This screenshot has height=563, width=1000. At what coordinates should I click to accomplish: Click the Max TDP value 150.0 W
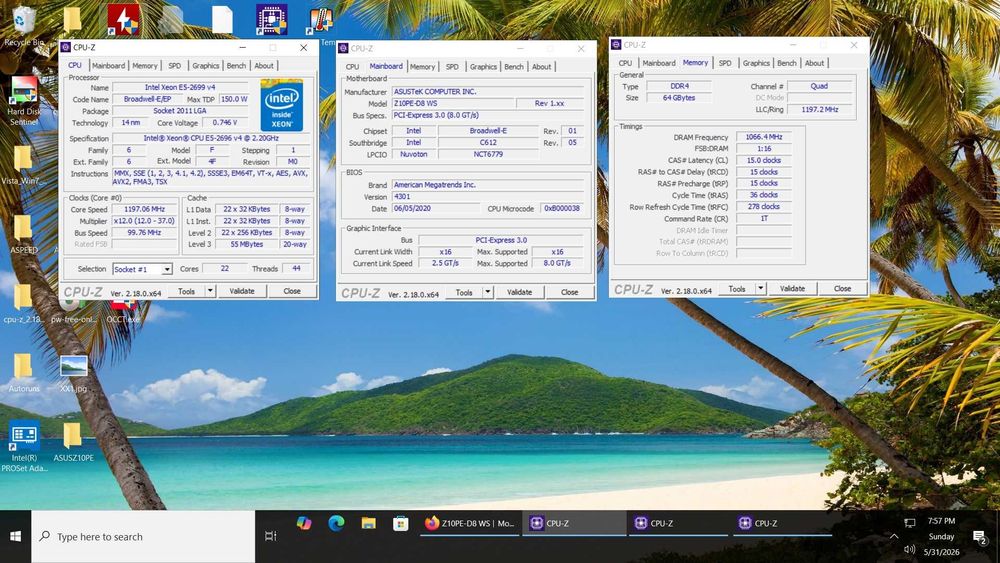tap(233, 99)
